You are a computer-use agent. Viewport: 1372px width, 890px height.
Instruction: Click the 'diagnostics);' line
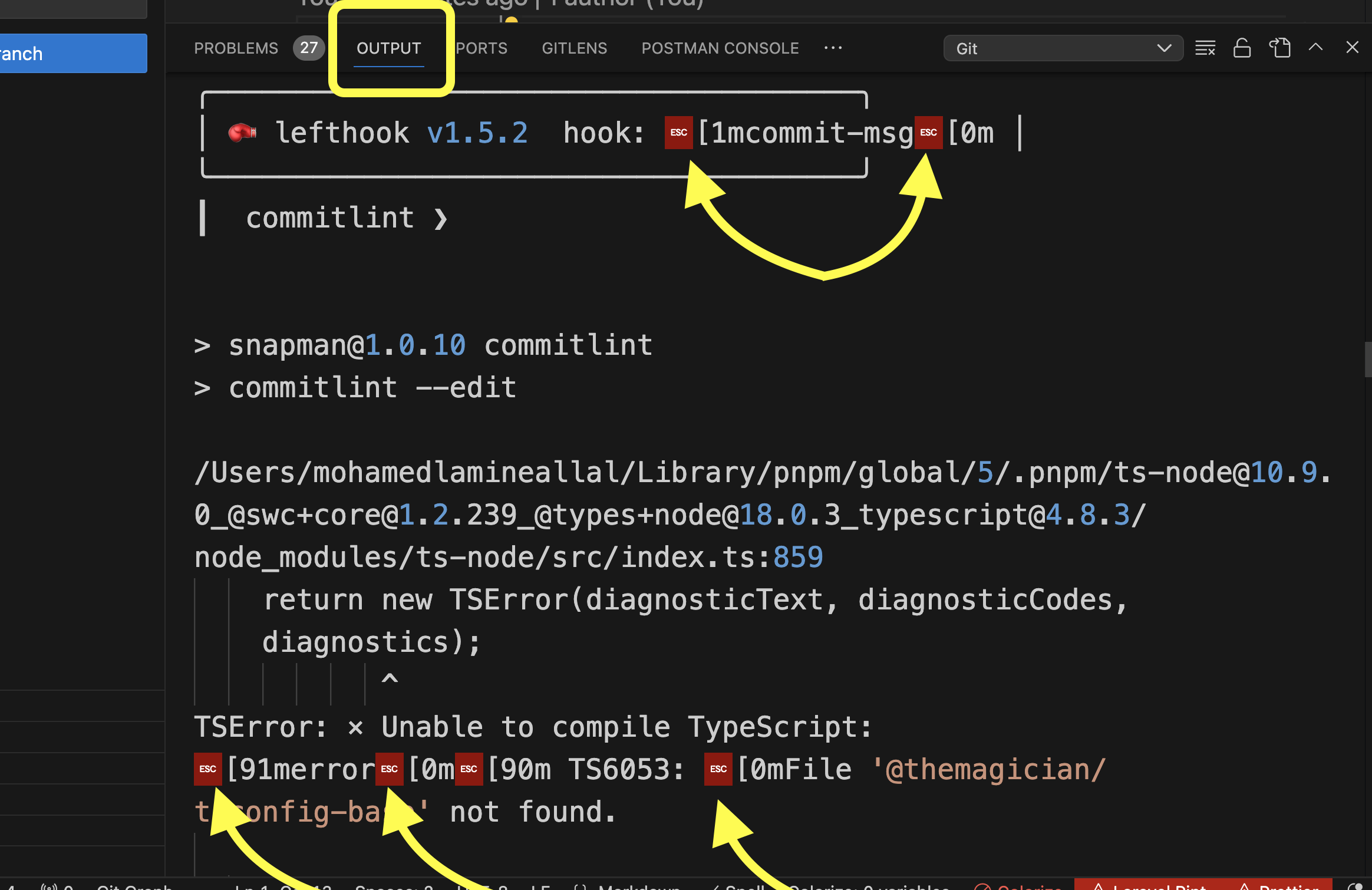coord(372,642)
